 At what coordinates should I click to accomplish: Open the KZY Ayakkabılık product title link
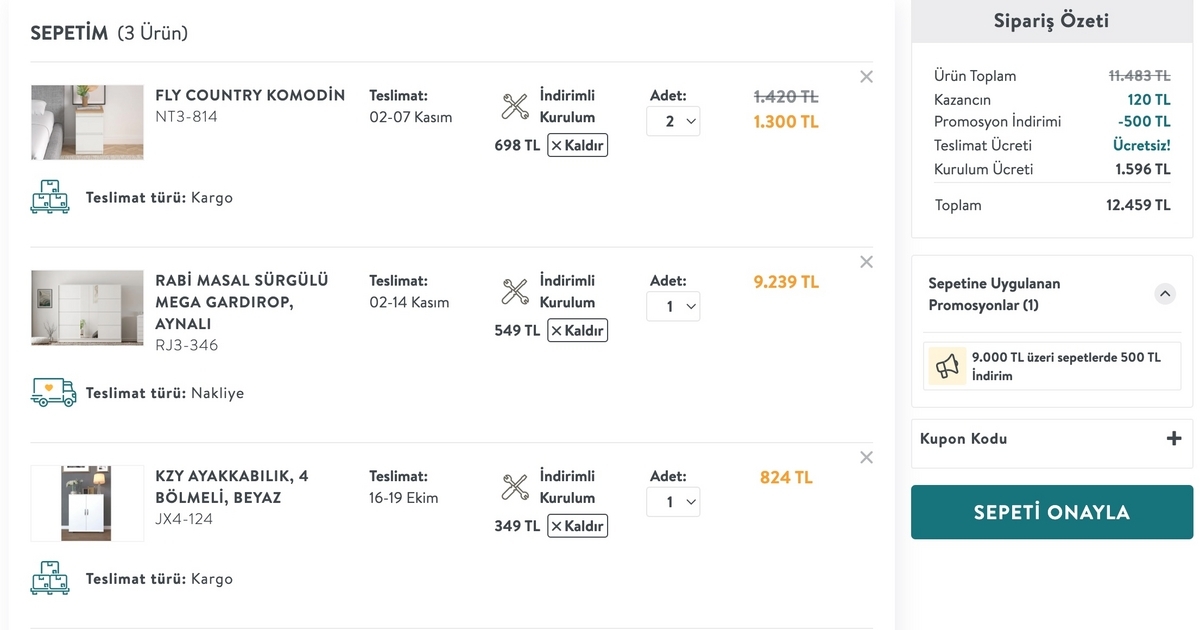[232, 487]
